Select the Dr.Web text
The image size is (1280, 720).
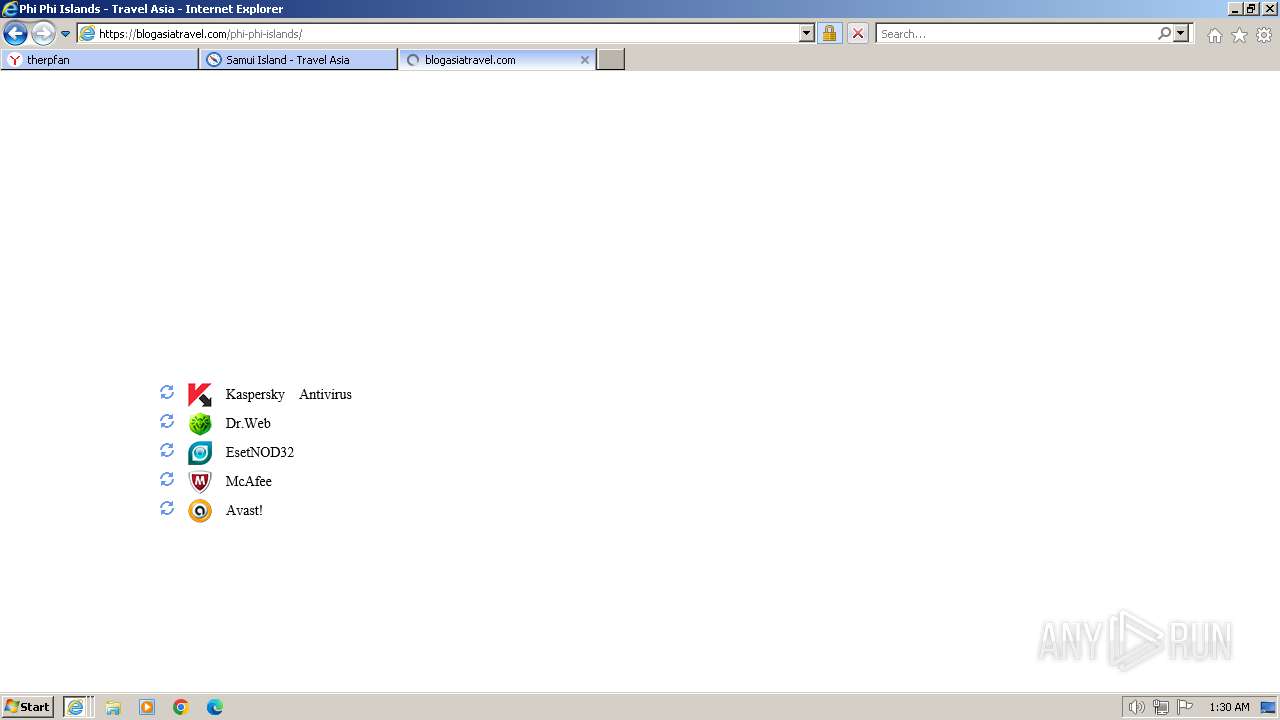pos(248,424)
